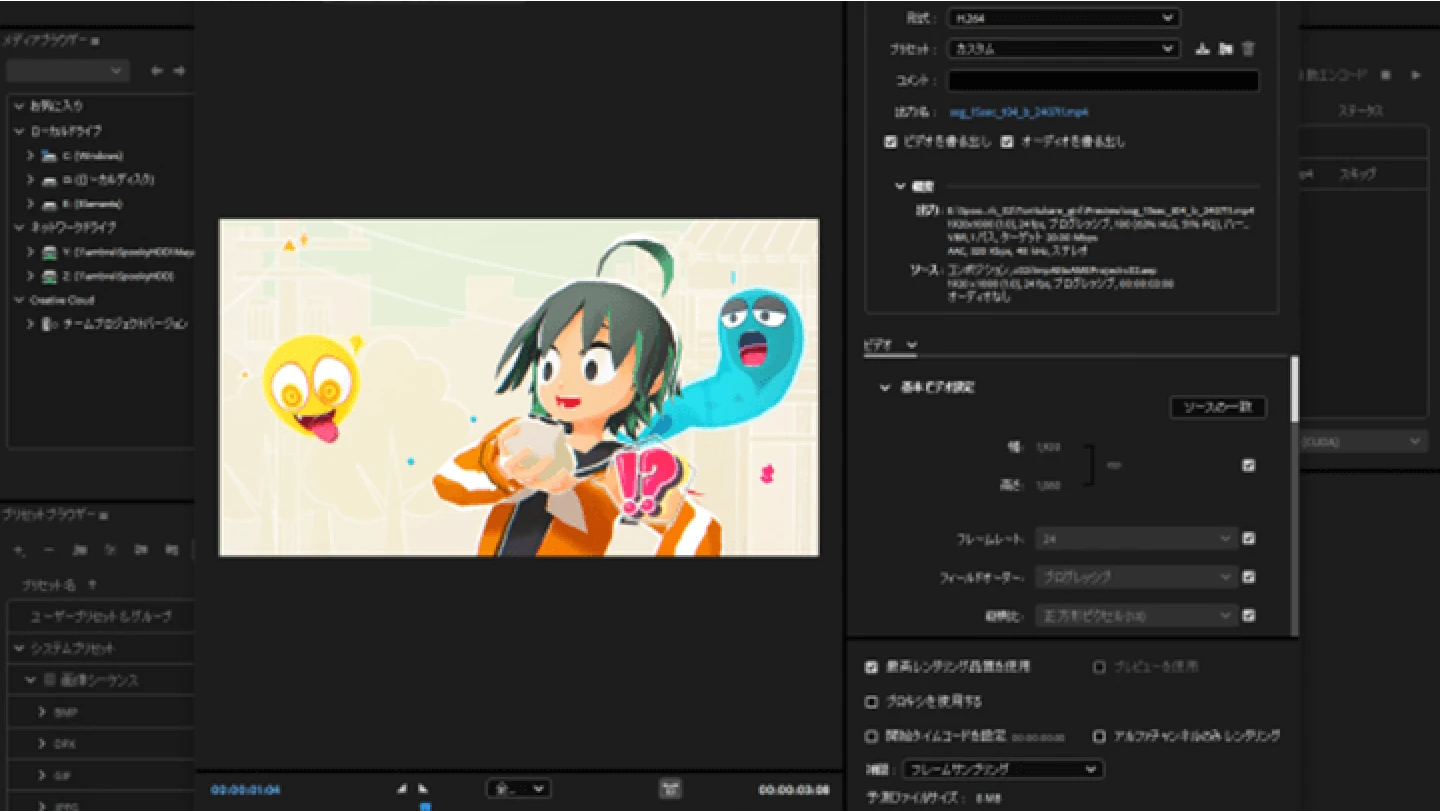Click the delete preset minus icon
This screenshot has width=1440, height=811.
pyautogui.click(x=49, y=550)
